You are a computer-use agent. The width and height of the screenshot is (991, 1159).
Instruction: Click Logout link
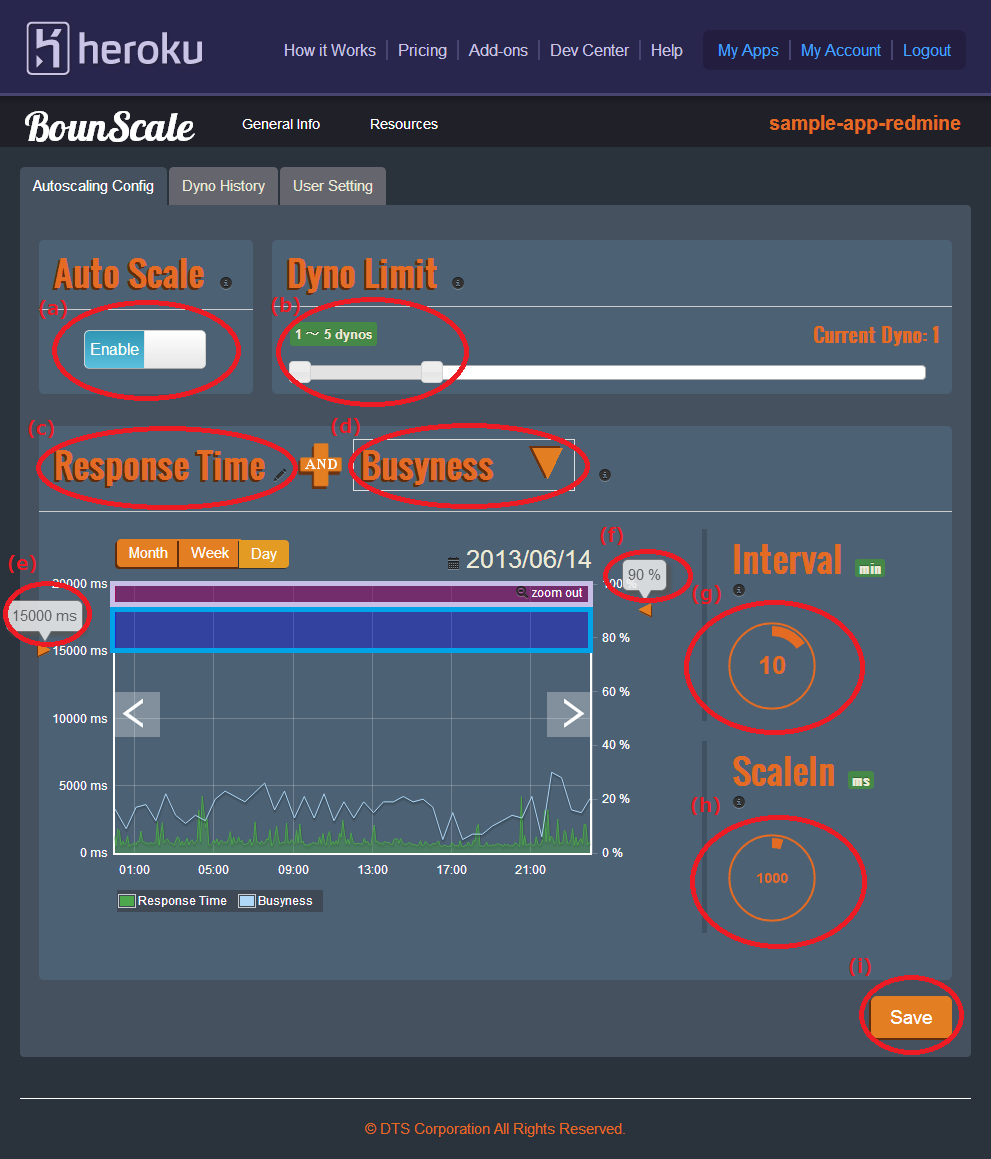coord(927,50)
